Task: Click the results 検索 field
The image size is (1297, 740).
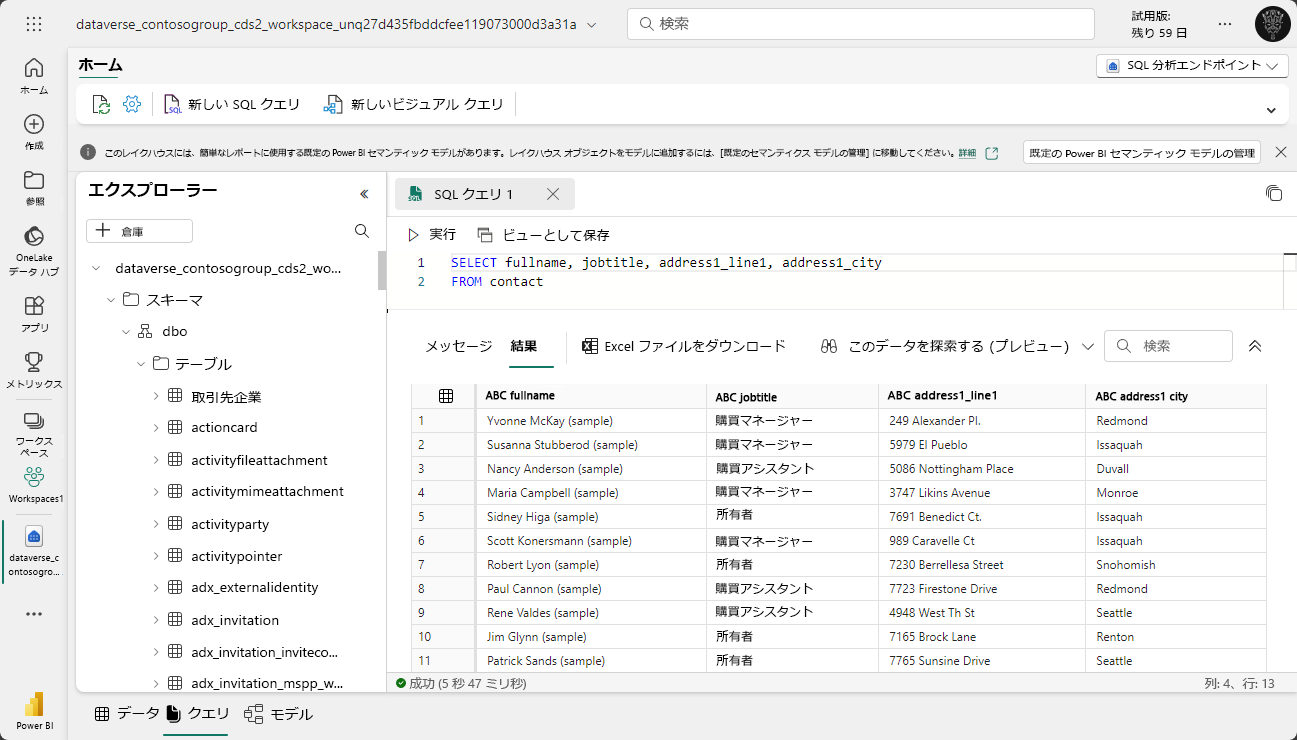Action: tap(1168, 346)
